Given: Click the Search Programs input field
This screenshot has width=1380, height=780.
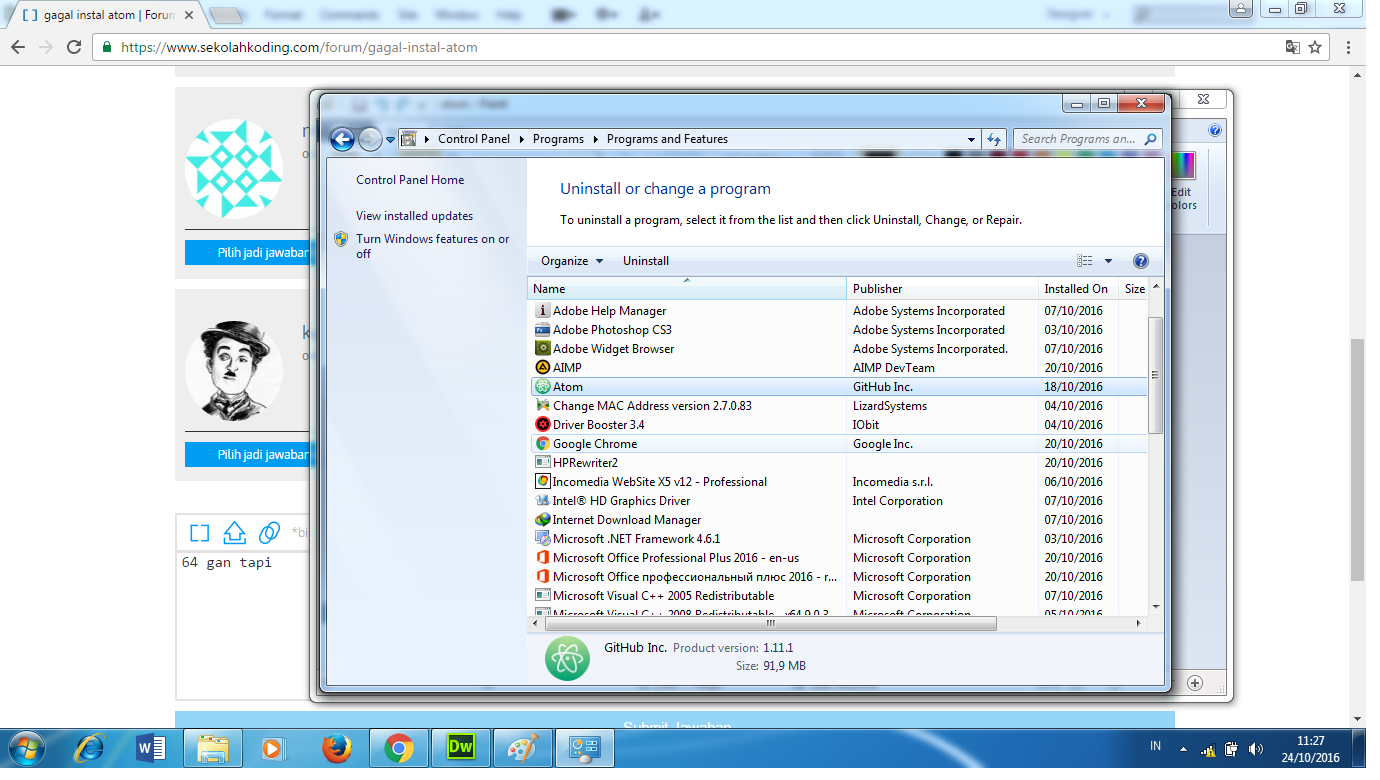Looking at the screenshot, I should (1078, 139).
